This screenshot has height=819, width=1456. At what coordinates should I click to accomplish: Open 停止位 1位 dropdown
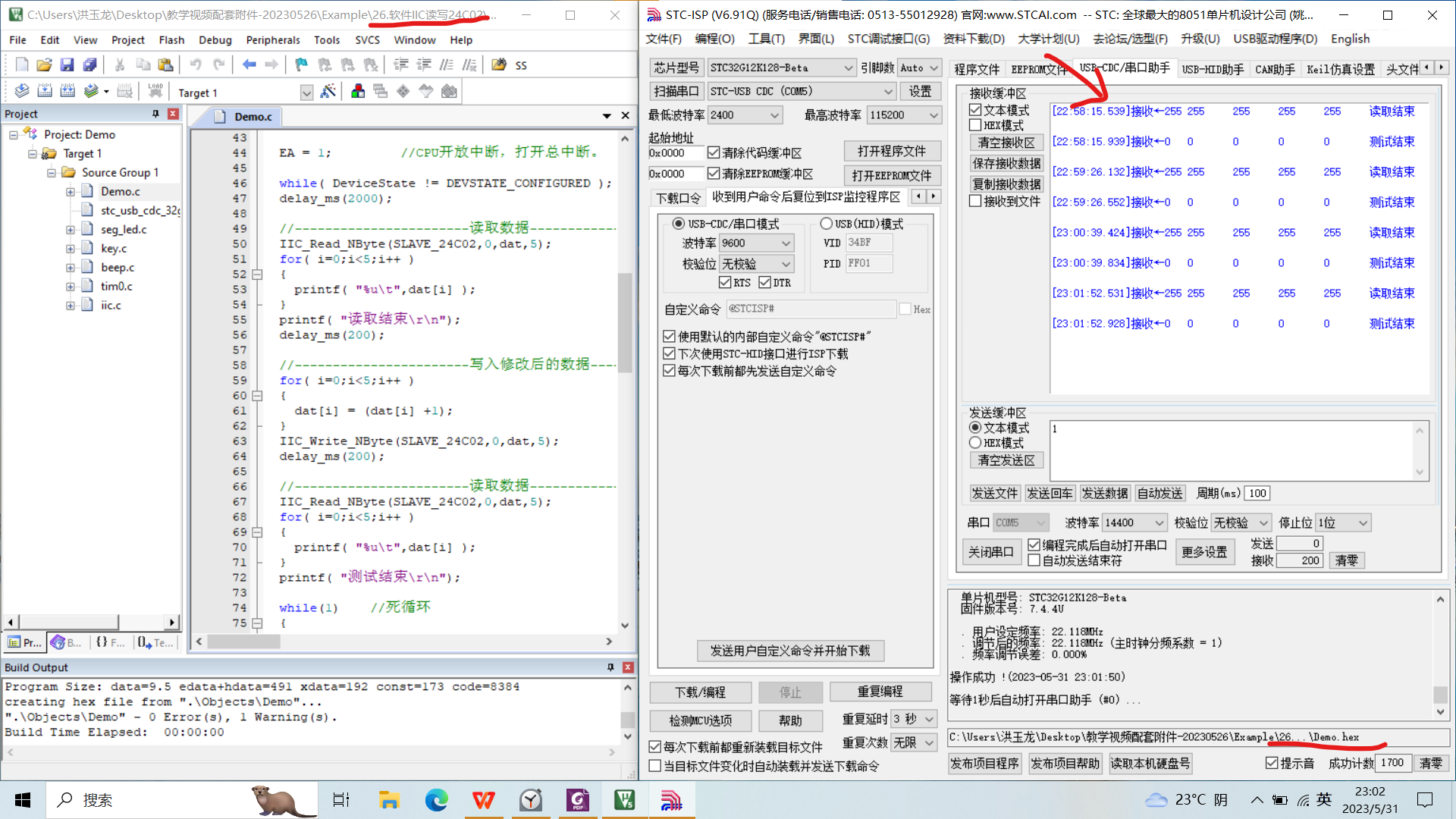point(1343,523)
